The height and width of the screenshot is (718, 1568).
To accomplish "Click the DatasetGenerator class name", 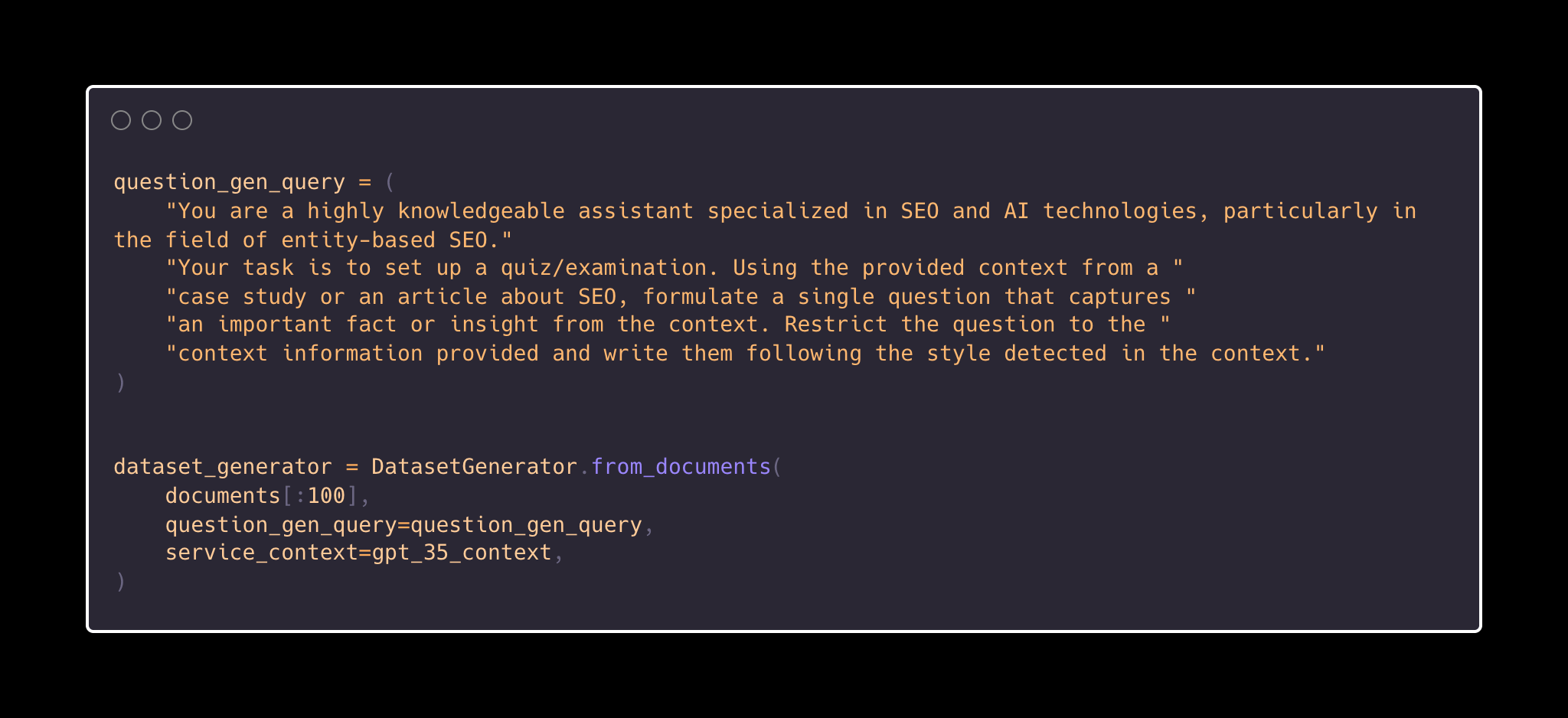I will pyautogui.click(x=474, y=467).
